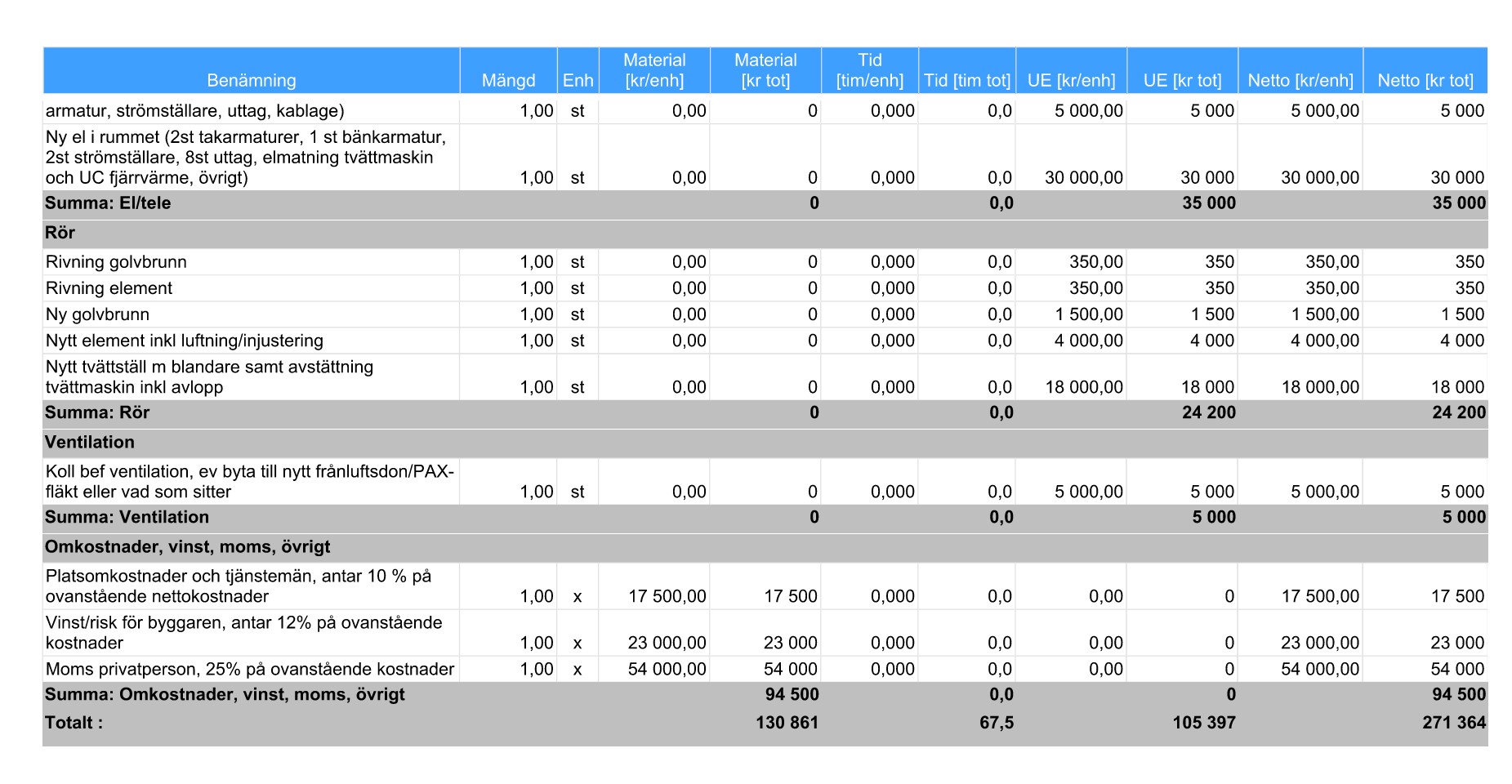Select the Totalt netto value 271 364

coord(1453,722)
